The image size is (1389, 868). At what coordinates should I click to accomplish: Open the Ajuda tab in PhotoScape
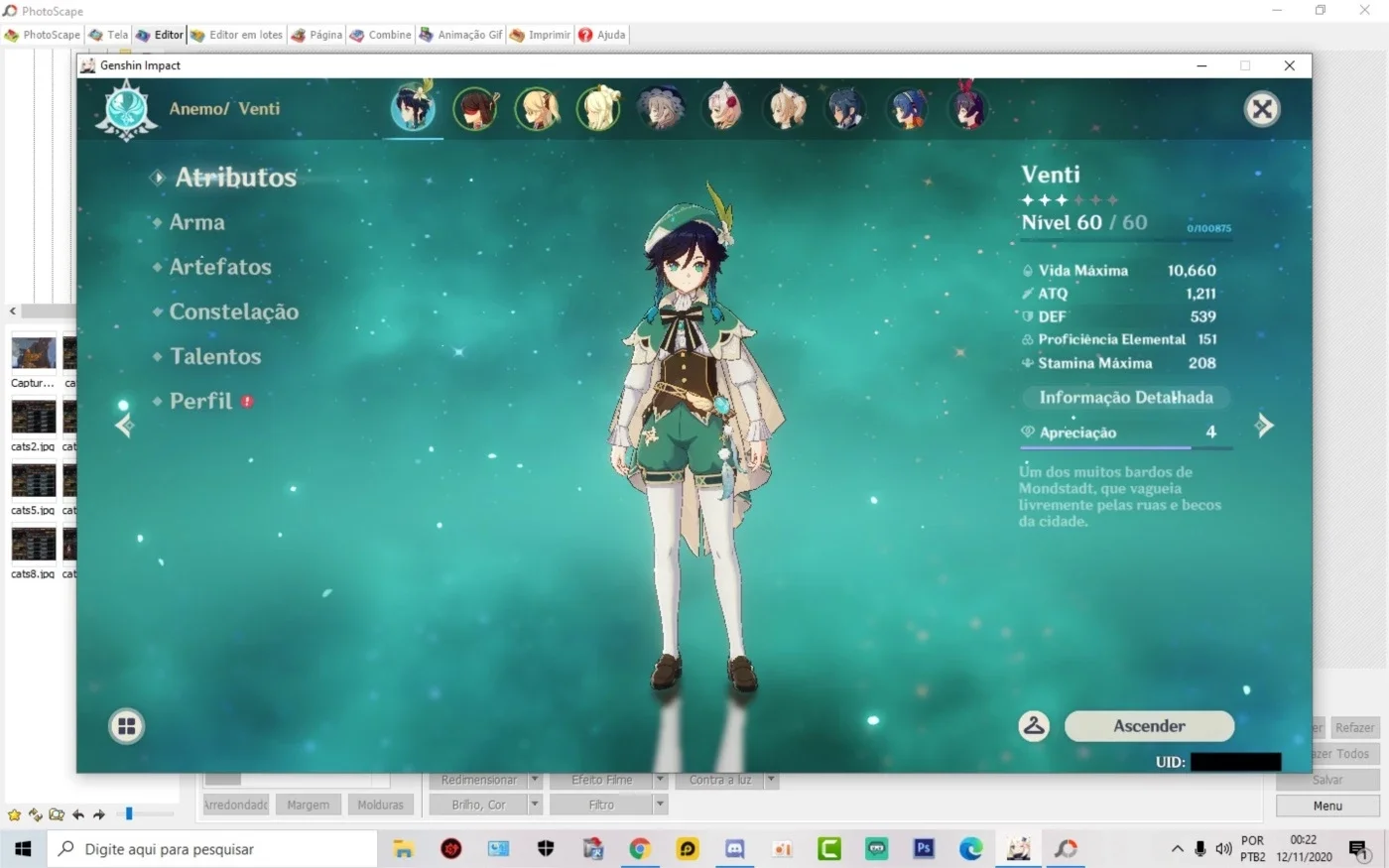point(602,35)
